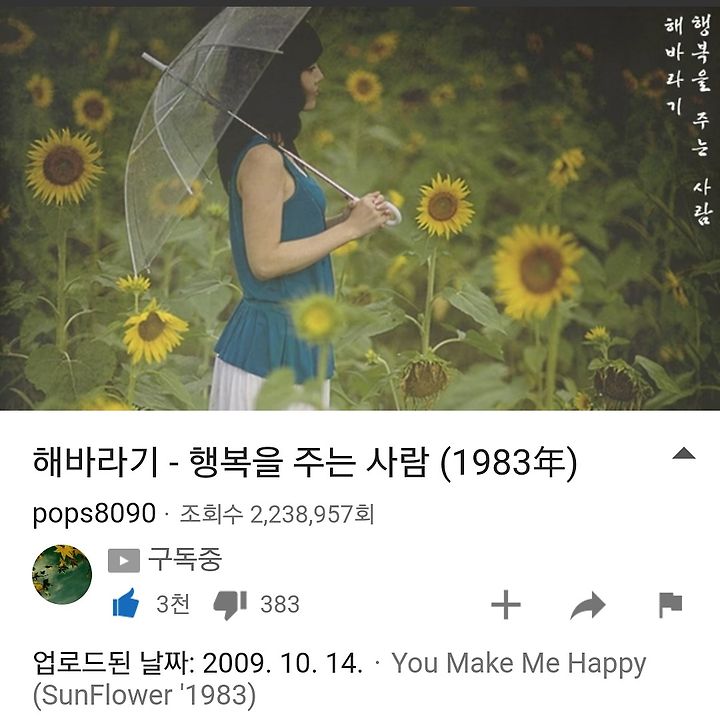The width and height of the screenshot is (720, 720).
Task: Tap the woman with umbrella in video
Action: pos(271,209)
